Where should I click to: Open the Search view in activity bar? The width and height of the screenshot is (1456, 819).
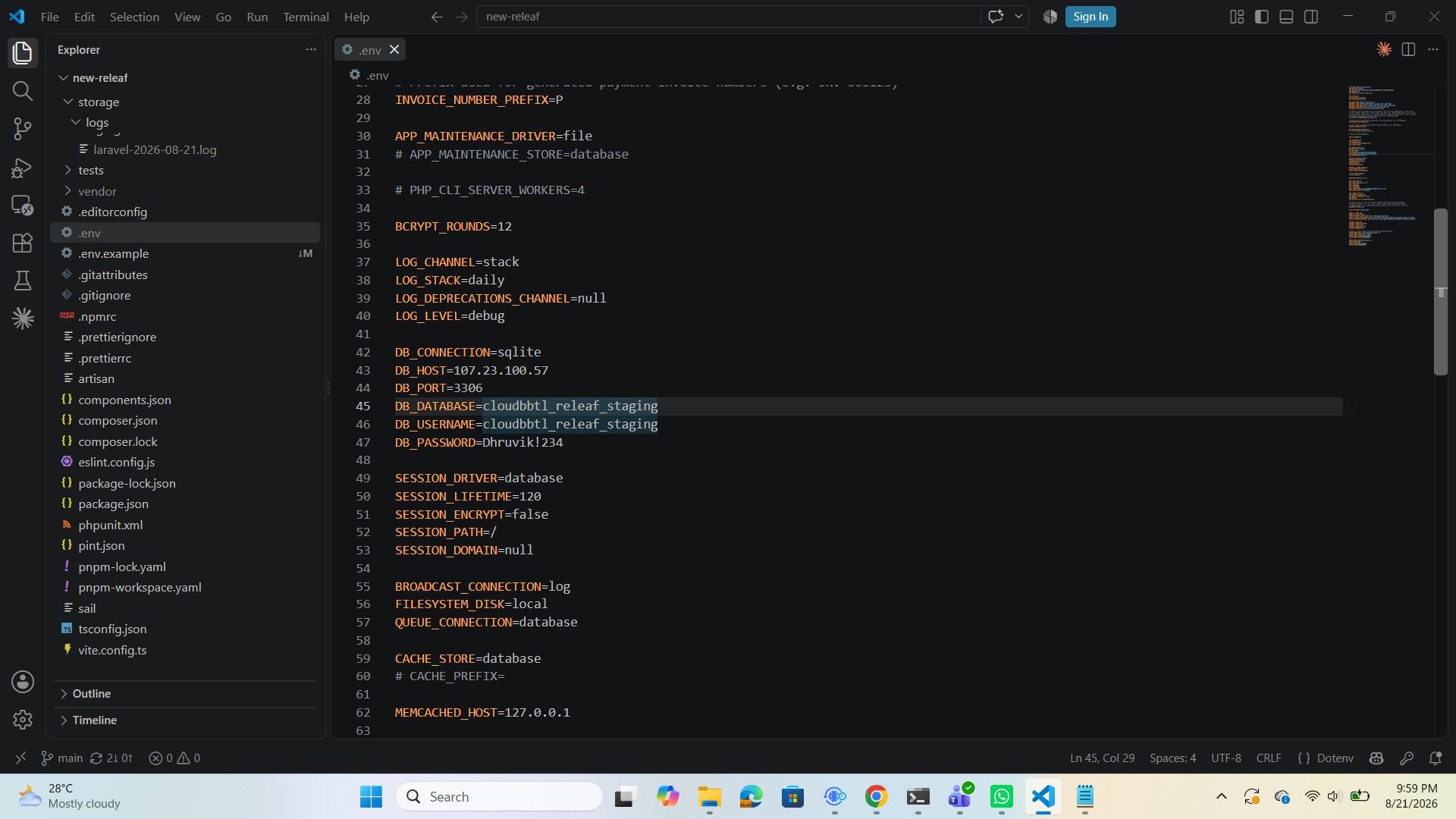[23, 91]
